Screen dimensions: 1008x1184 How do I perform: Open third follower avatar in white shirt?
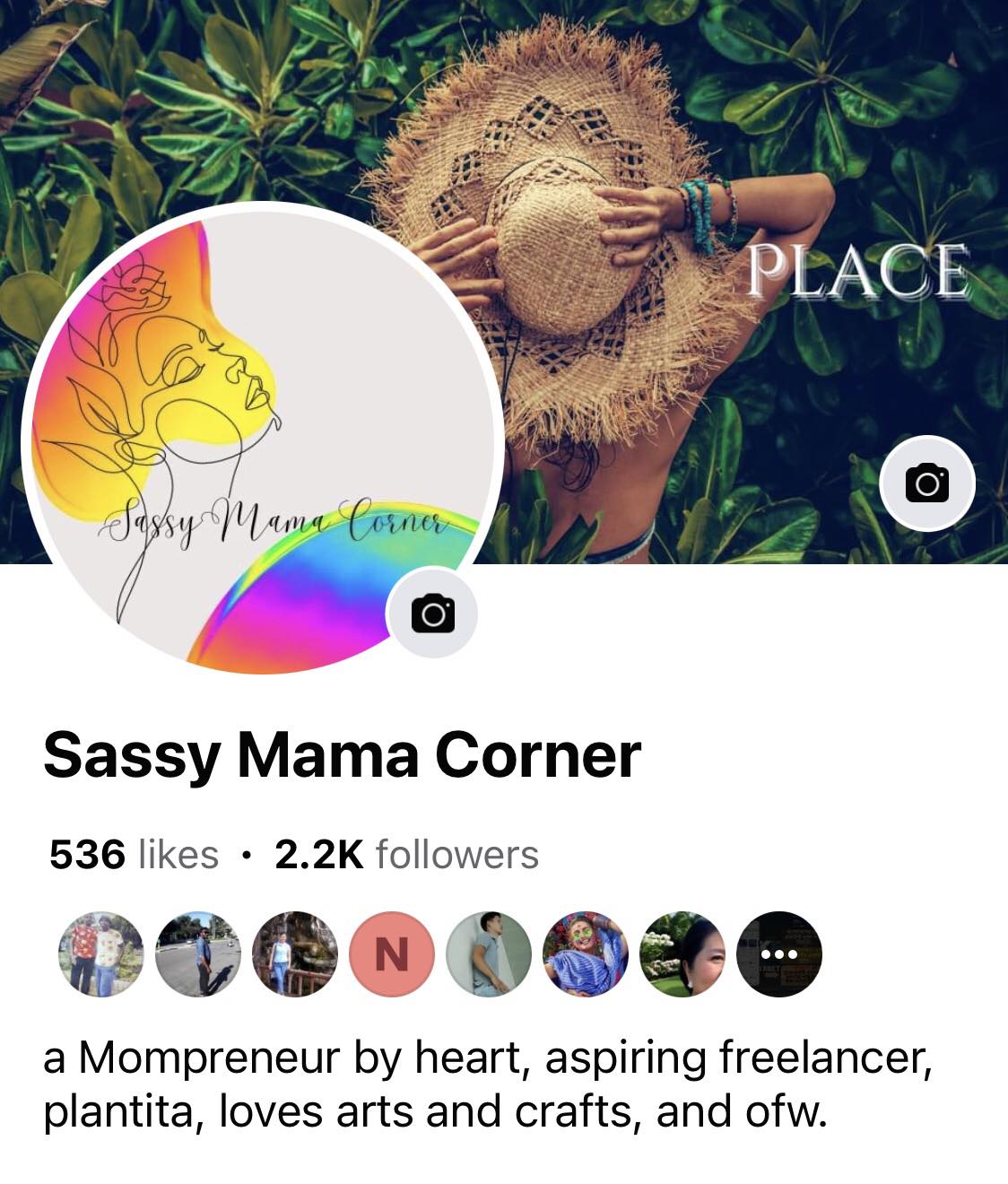295,954
